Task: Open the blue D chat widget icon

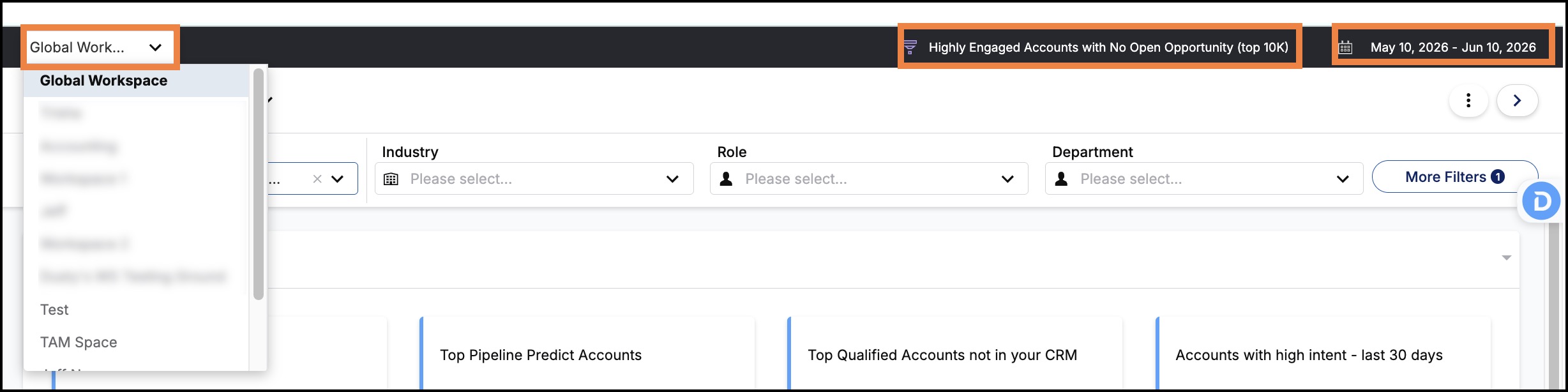Action: [1541, 202]
